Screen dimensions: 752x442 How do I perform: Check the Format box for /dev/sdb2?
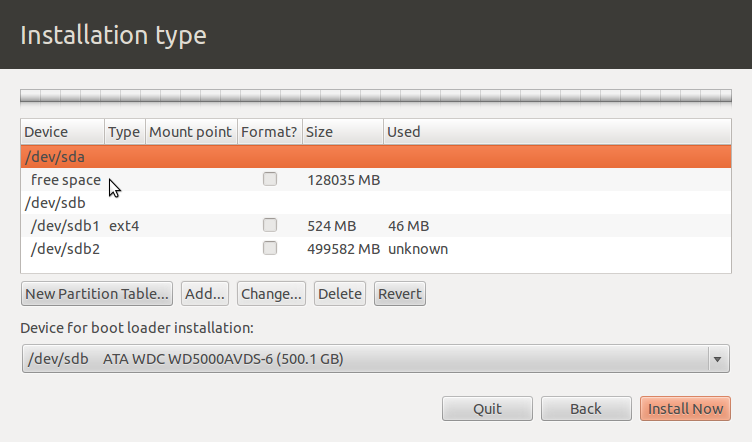[269, 248]
